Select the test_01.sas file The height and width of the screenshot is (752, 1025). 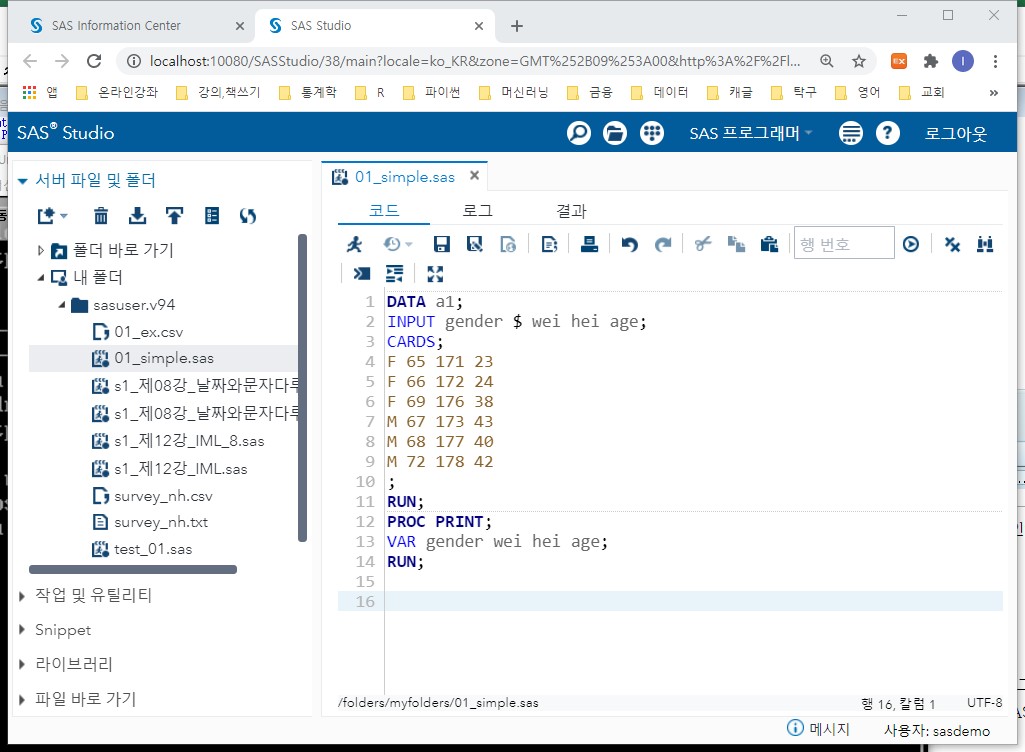(153, 549)
